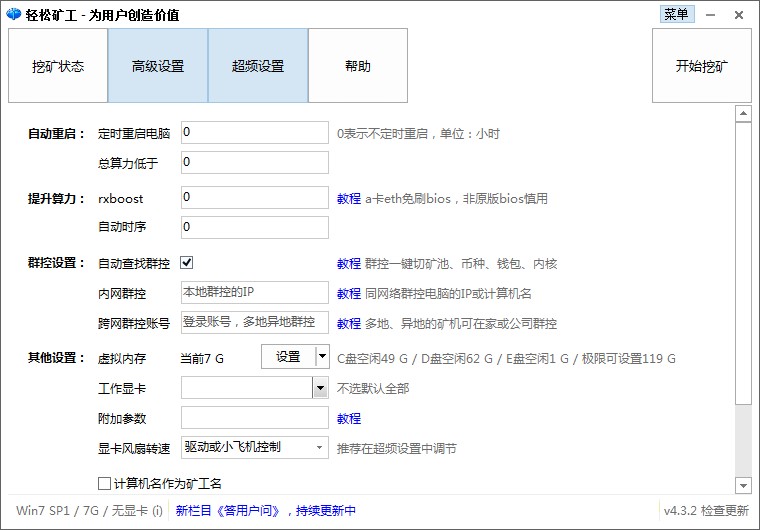Check the 计算机名作为矿工名 checkbox
Image resolution: width=760 pixels, height=530 pixels.
point(104,483)
